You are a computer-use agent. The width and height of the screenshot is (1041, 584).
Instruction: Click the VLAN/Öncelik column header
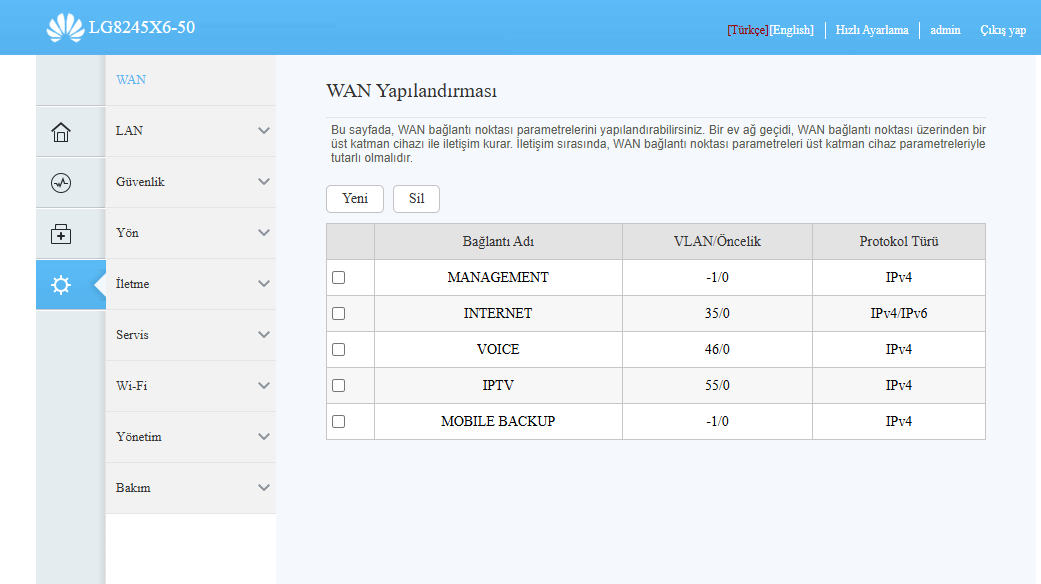tap(717, 242)
